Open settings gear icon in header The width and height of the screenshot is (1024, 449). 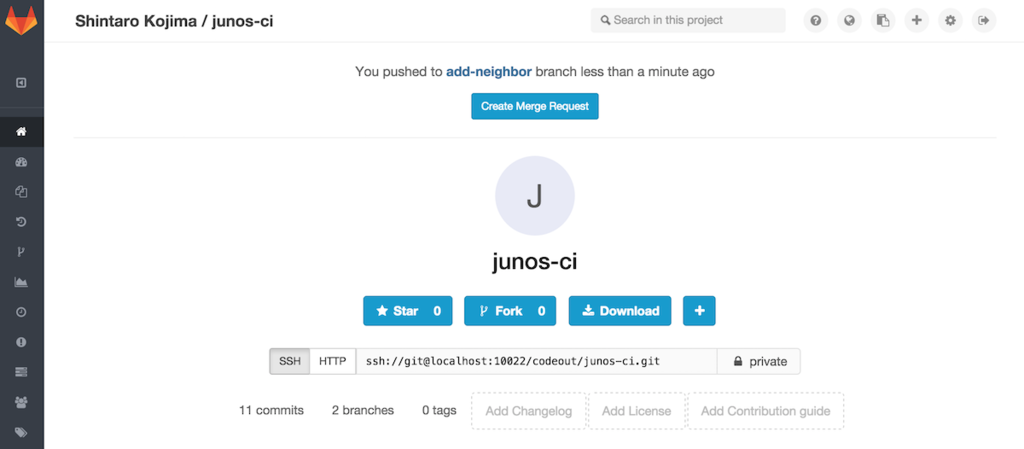(x=950, y=20)
